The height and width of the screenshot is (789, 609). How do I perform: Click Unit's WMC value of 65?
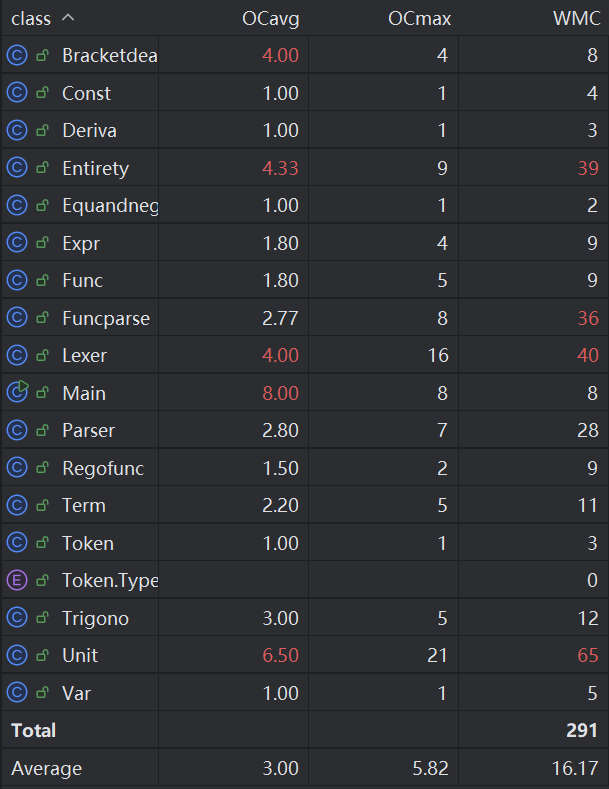[x=587, y=656]
